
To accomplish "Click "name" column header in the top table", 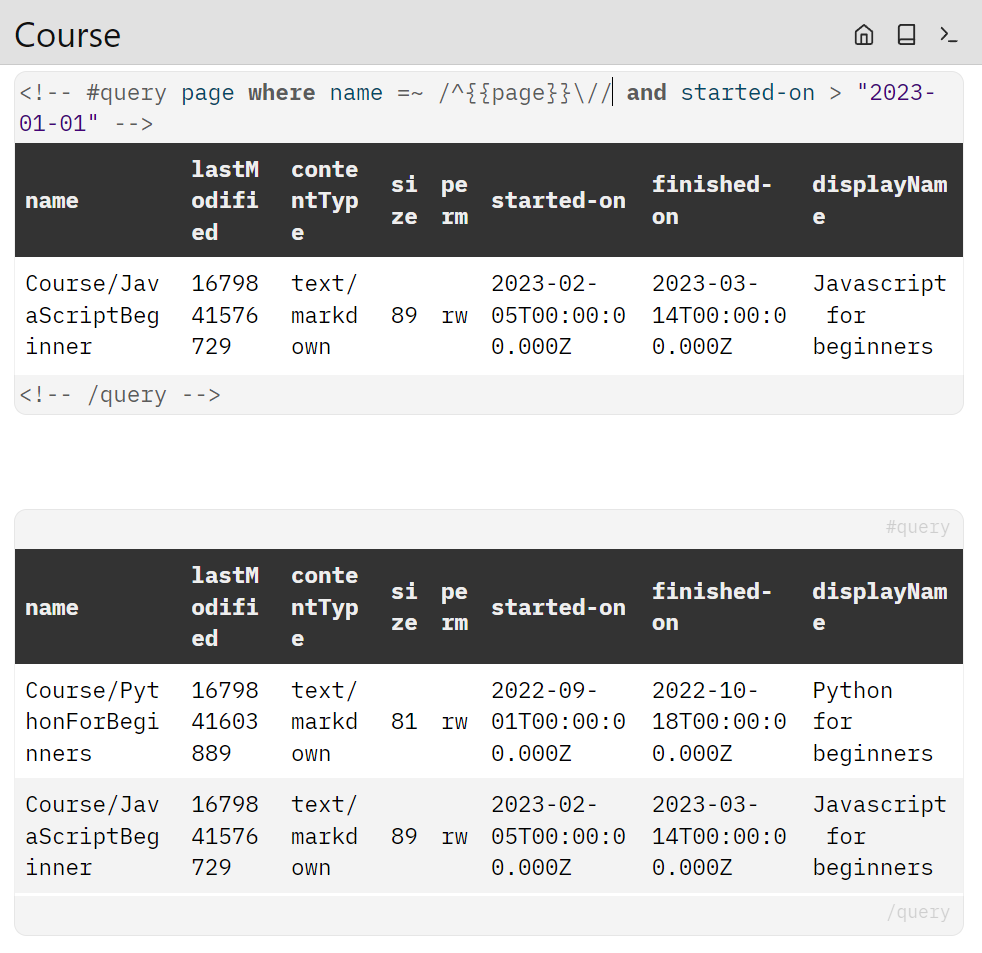I will pyautogui.click(x=52, y=201).
